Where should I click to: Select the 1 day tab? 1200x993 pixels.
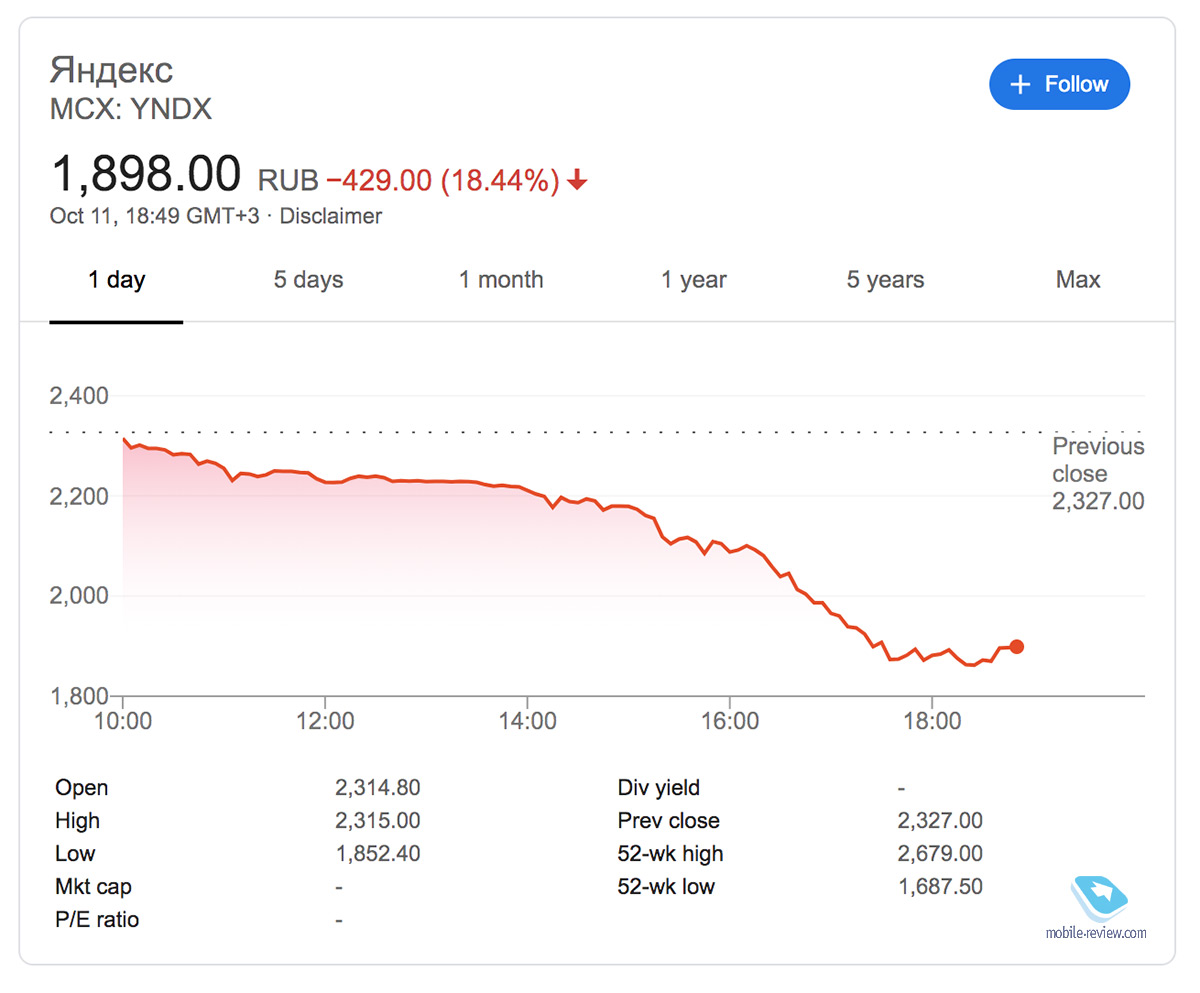pyautogui.click(x=116, y=280)
